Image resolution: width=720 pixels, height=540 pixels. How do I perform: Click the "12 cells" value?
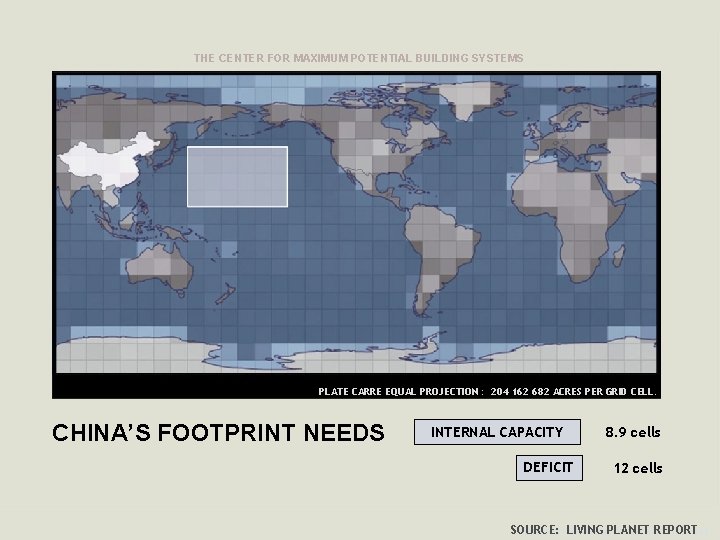638,468
